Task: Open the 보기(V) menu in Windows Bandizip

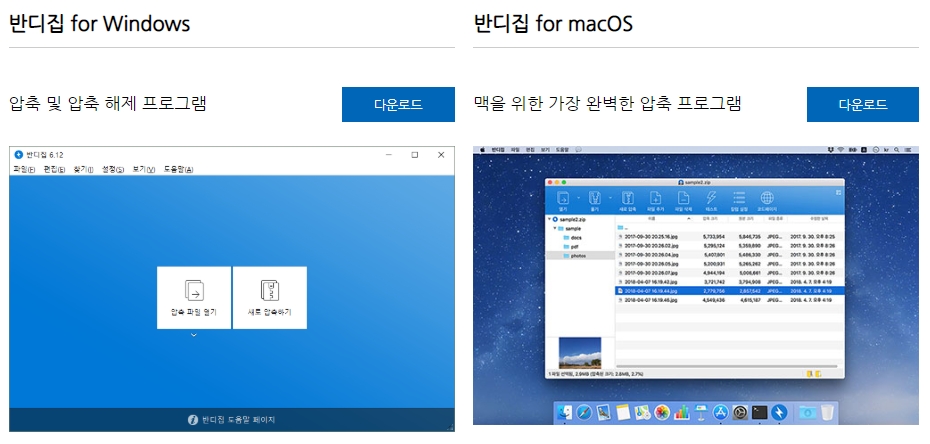Action: click(144, 170)
